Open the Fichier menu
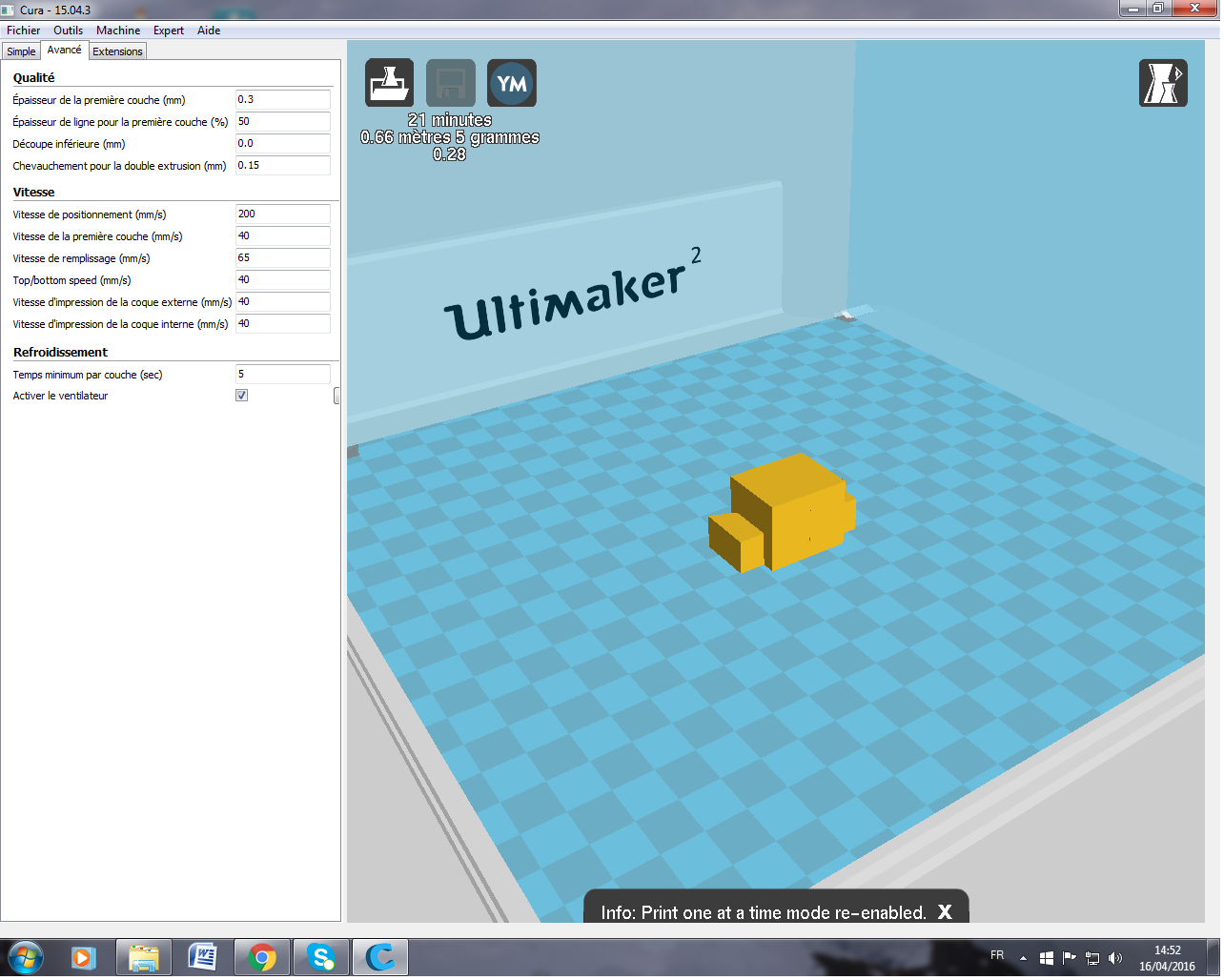The width and height of the screenshot is (1224, 980). pos(24,31)
